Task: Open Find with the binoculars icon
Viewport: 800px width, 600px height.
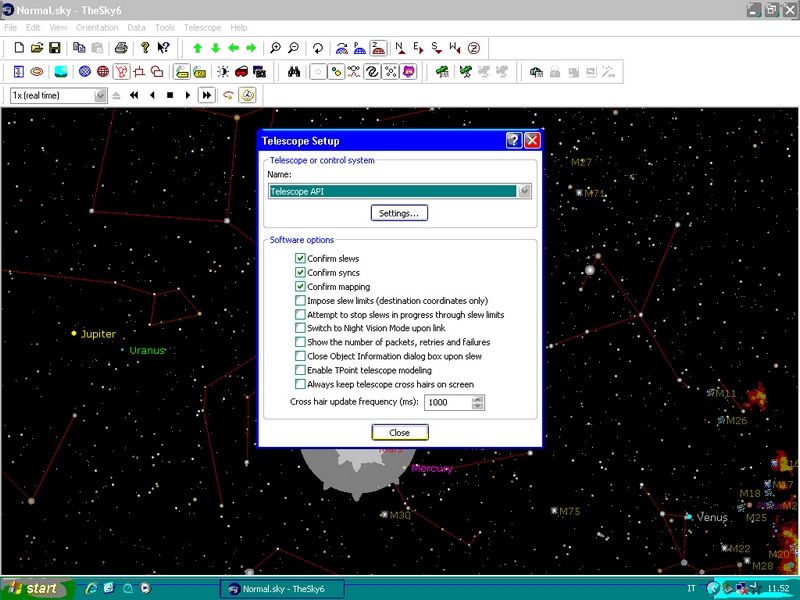Action: click(294, 72)
